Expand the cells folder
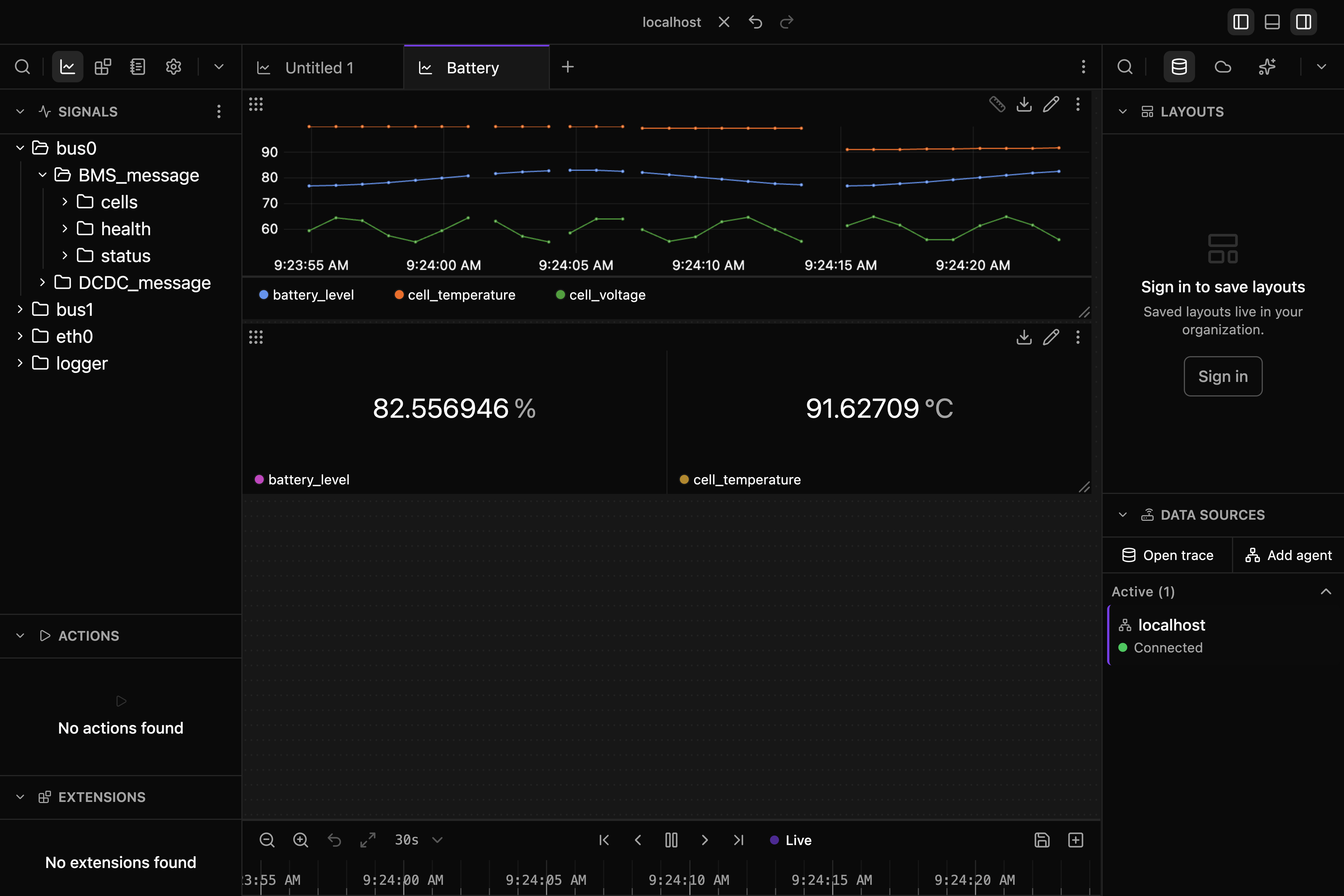Viewport: 1344px width, 896px height. 65,202
